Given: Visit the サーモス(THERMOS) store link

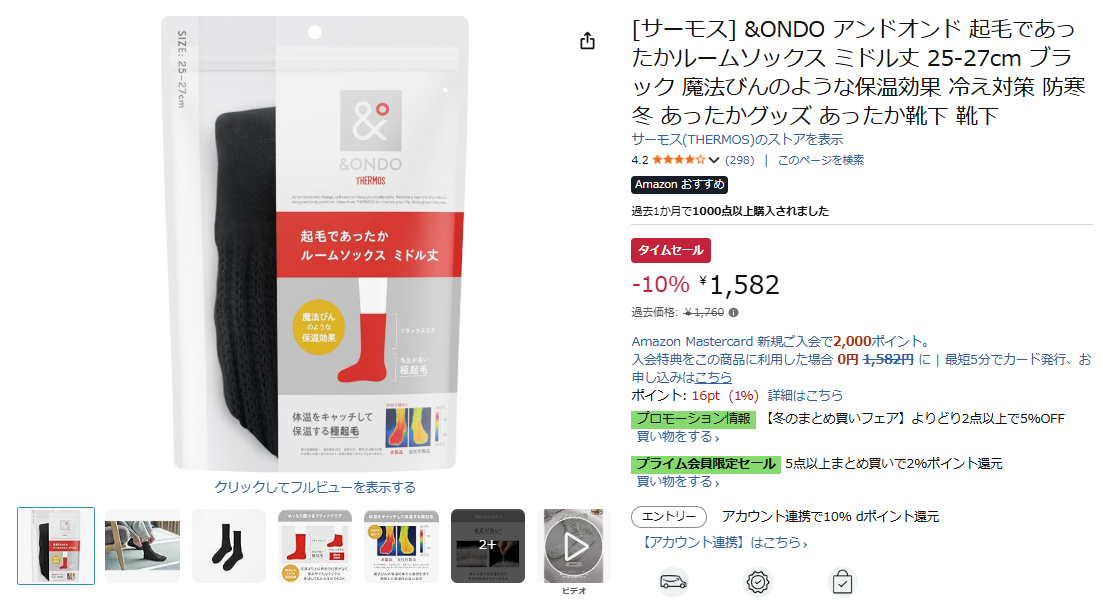Looking at the screenshot, I should pos(737,139).
